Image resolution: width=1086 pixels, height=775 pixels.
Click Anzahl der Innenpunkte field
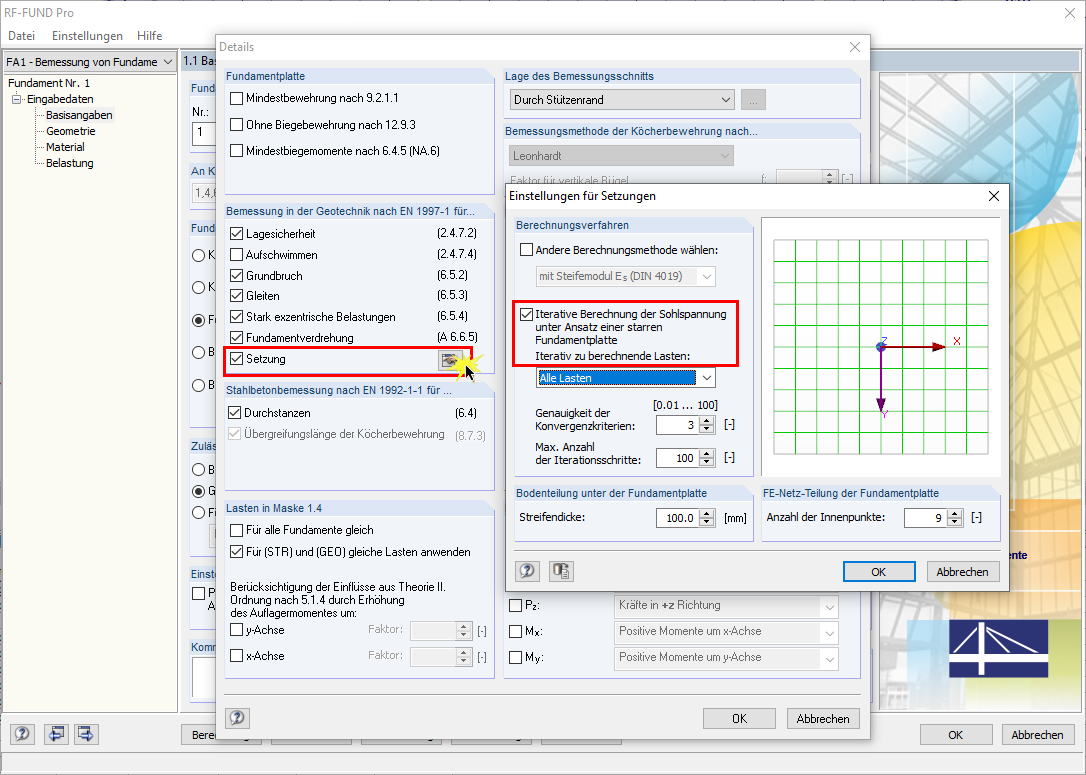(925, 518)
